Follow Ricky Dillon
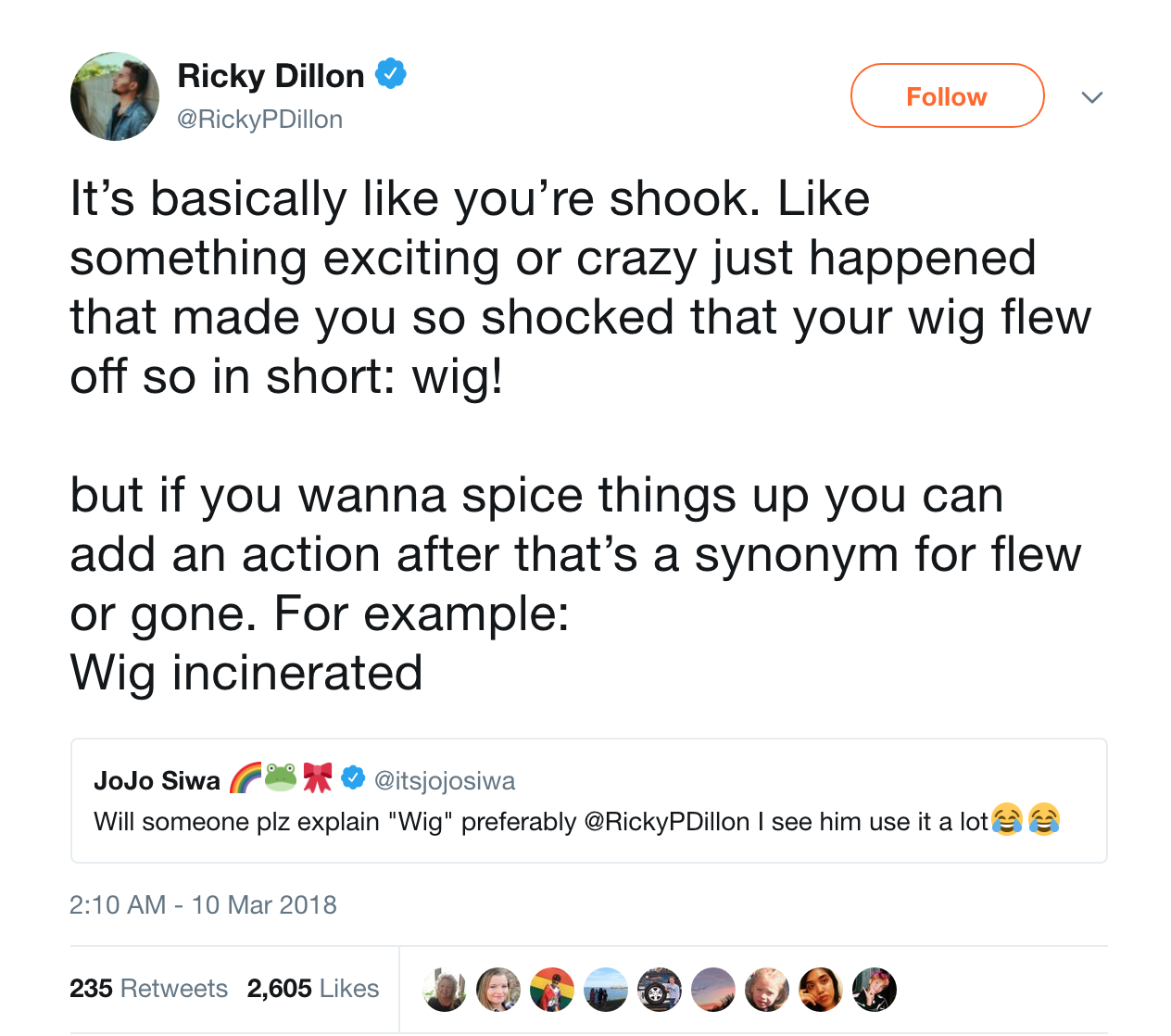 [947, 95]
